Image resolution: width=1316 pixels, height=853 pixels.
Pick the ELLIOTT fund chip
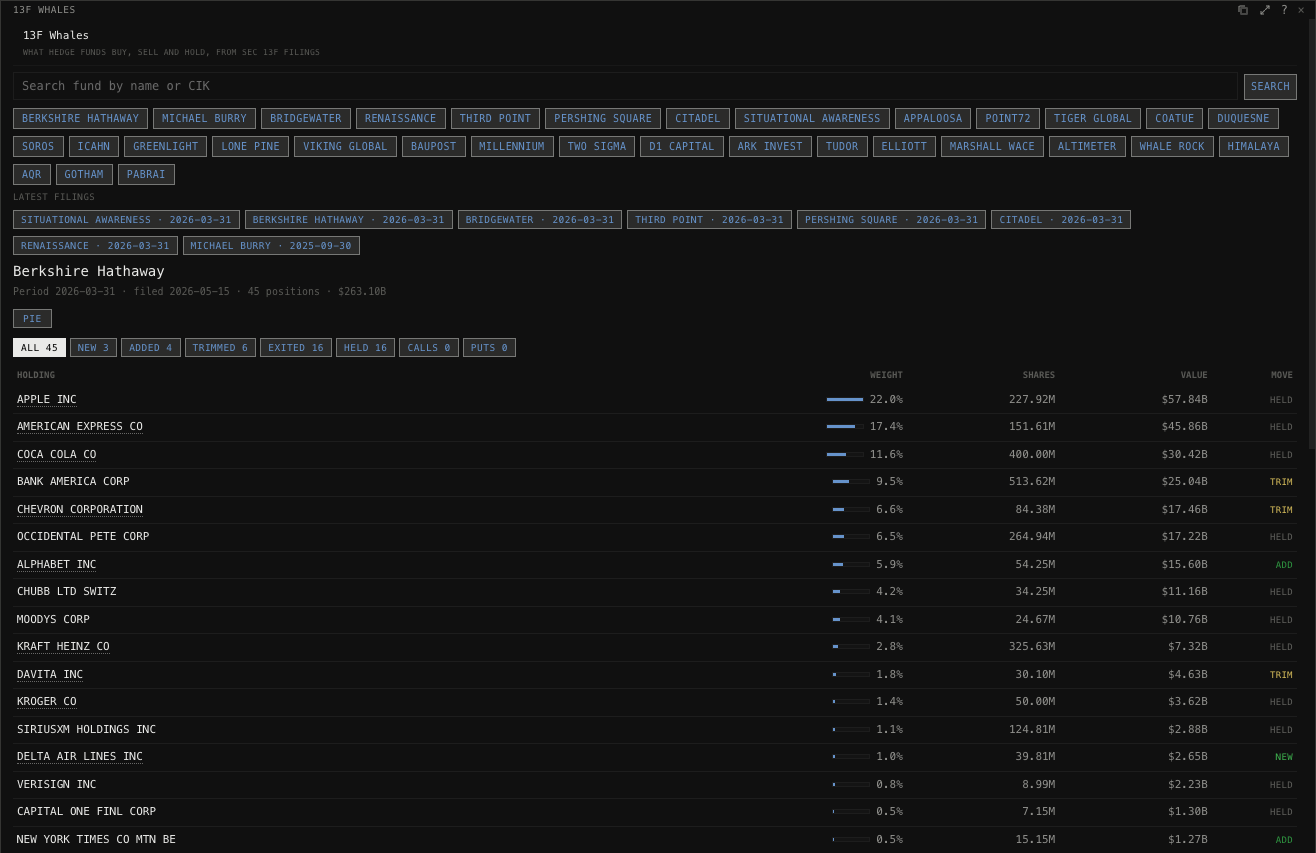pos(904,147)
